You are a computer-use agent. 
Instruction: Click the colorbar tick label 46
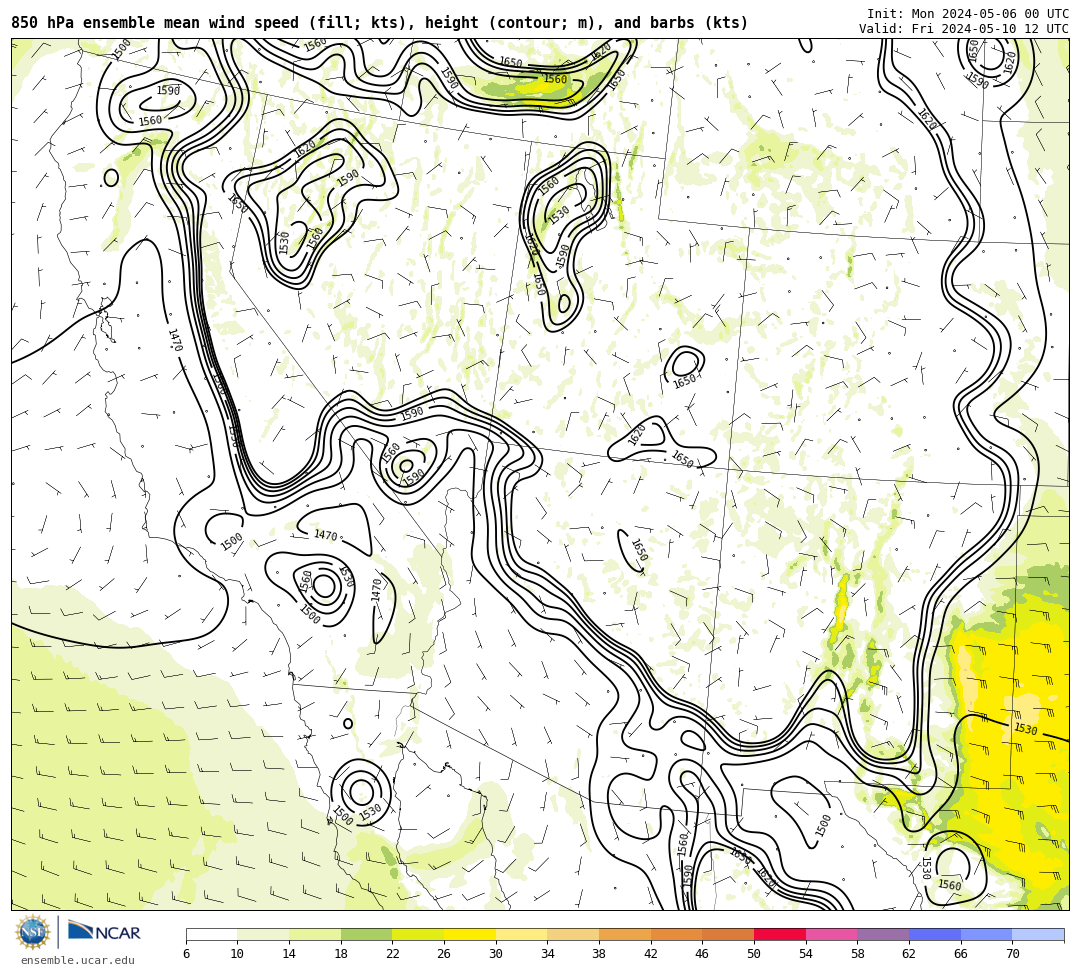(x=703, y=954)
